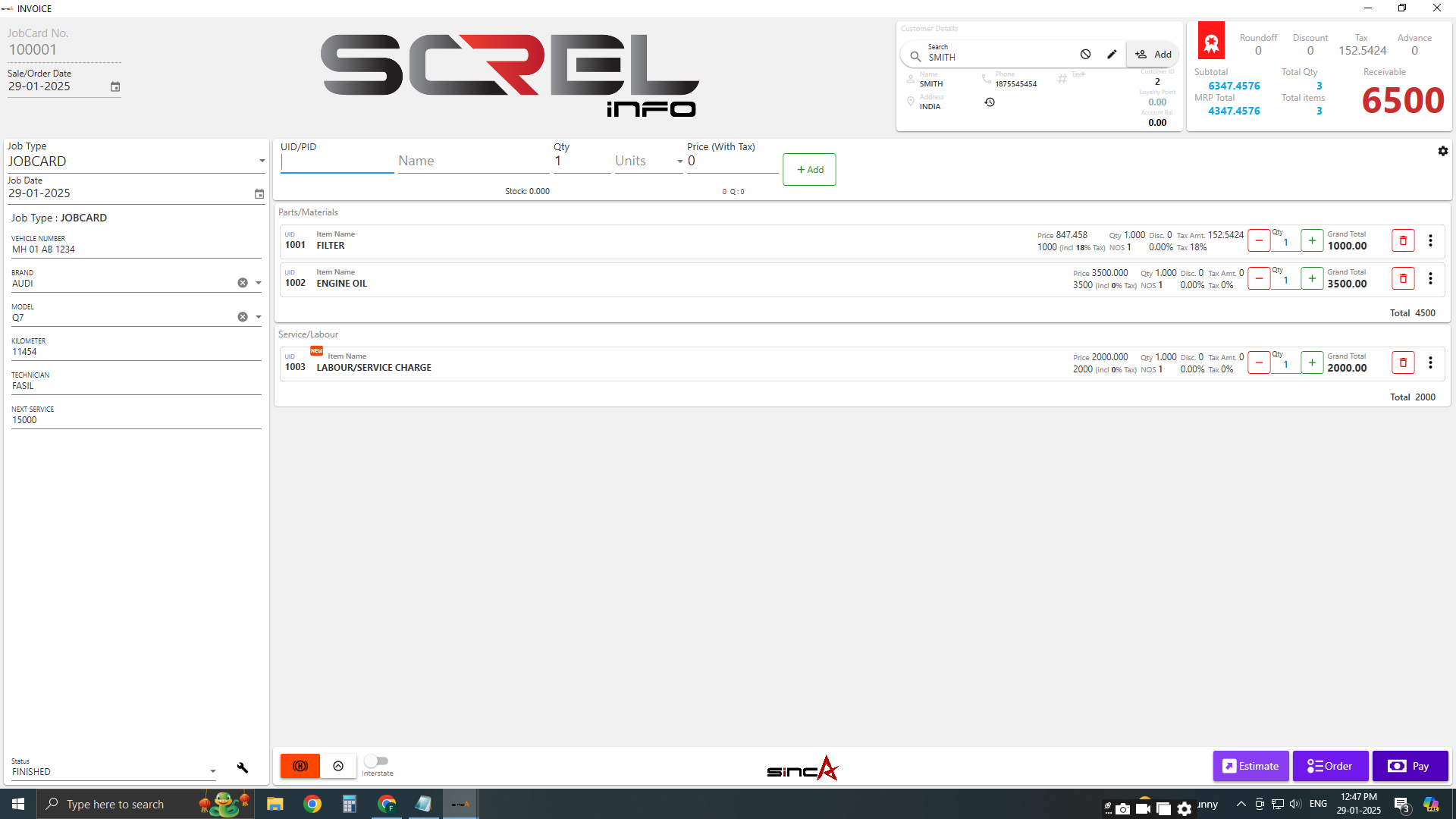Open Sale/Order Date calendar picker
The width and height of the screenshot is (1456, 819).
[115, 87]
